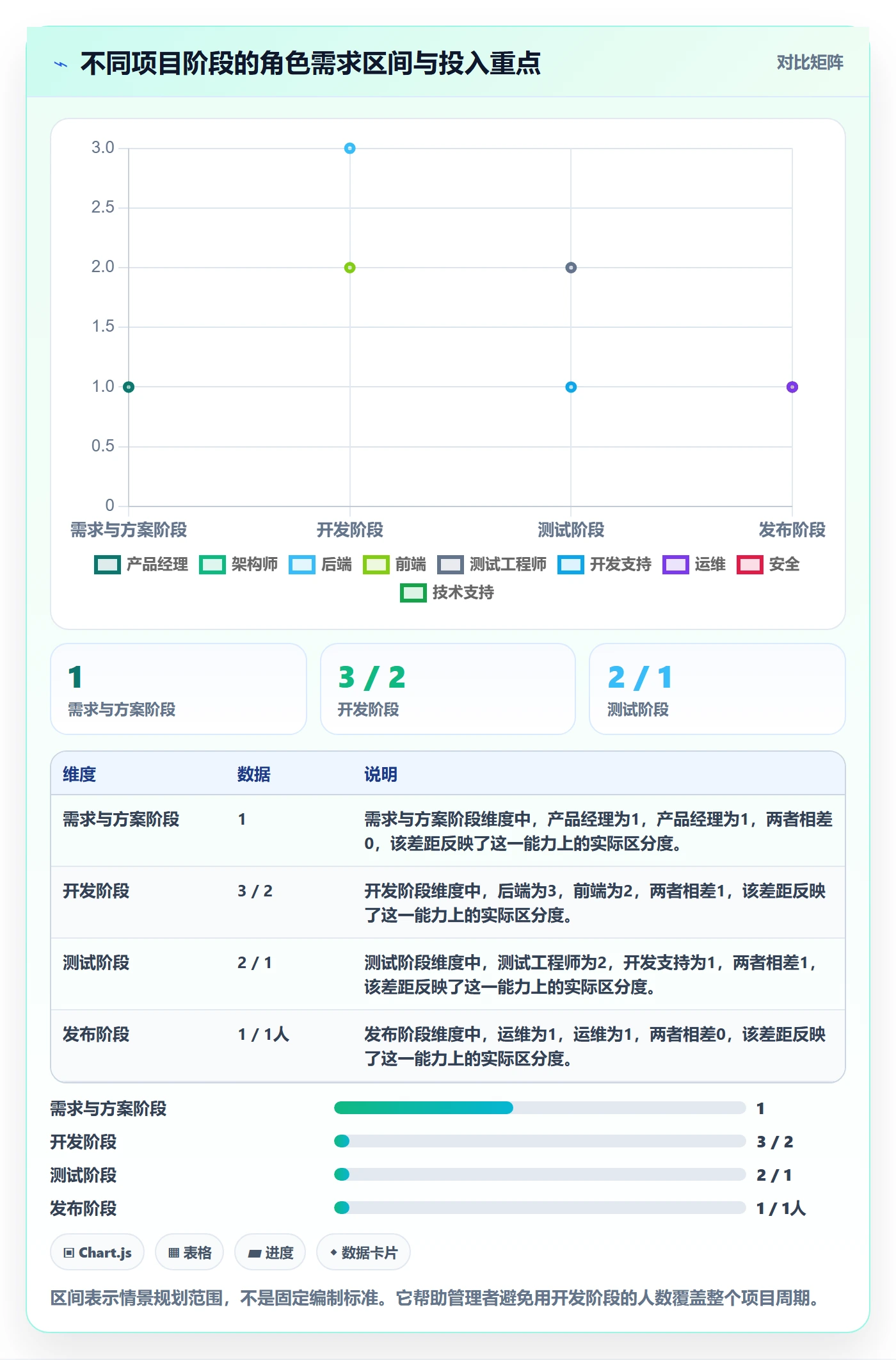Toggle the 运维 legend entry
This screenshot has height=1360, width=896.
coord(694,565)
